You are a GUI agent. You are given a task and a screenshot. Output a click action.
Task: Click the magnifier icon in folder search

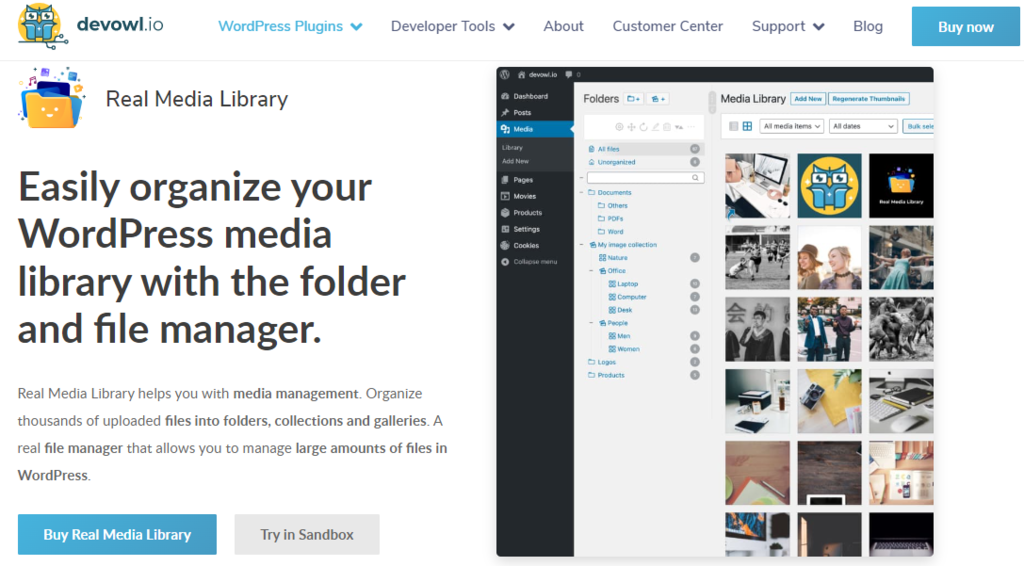[696, 178]
